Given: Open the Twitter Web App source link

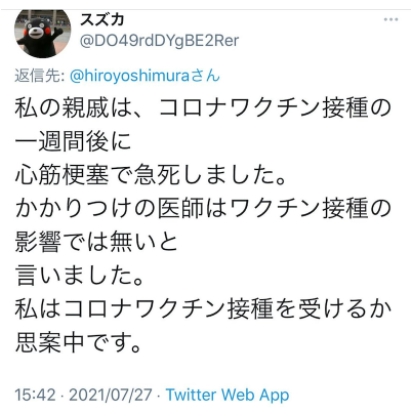Looking at the screenshot, I should click(227, 395).
